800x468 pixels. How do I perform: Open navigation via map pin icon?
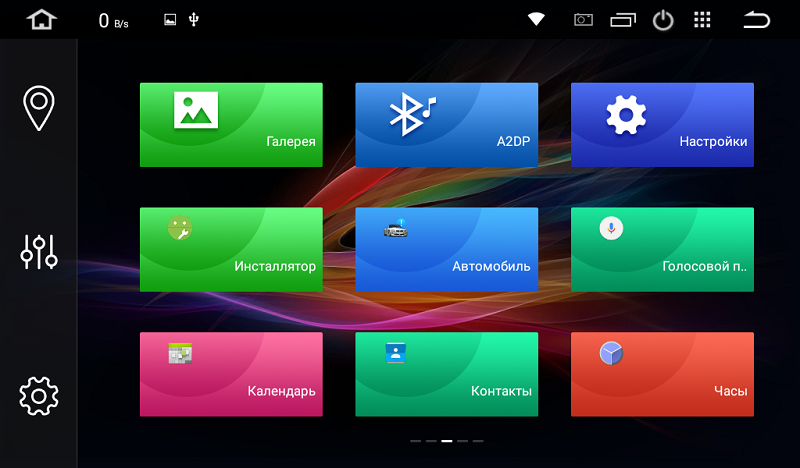click(x=39, y=108)
